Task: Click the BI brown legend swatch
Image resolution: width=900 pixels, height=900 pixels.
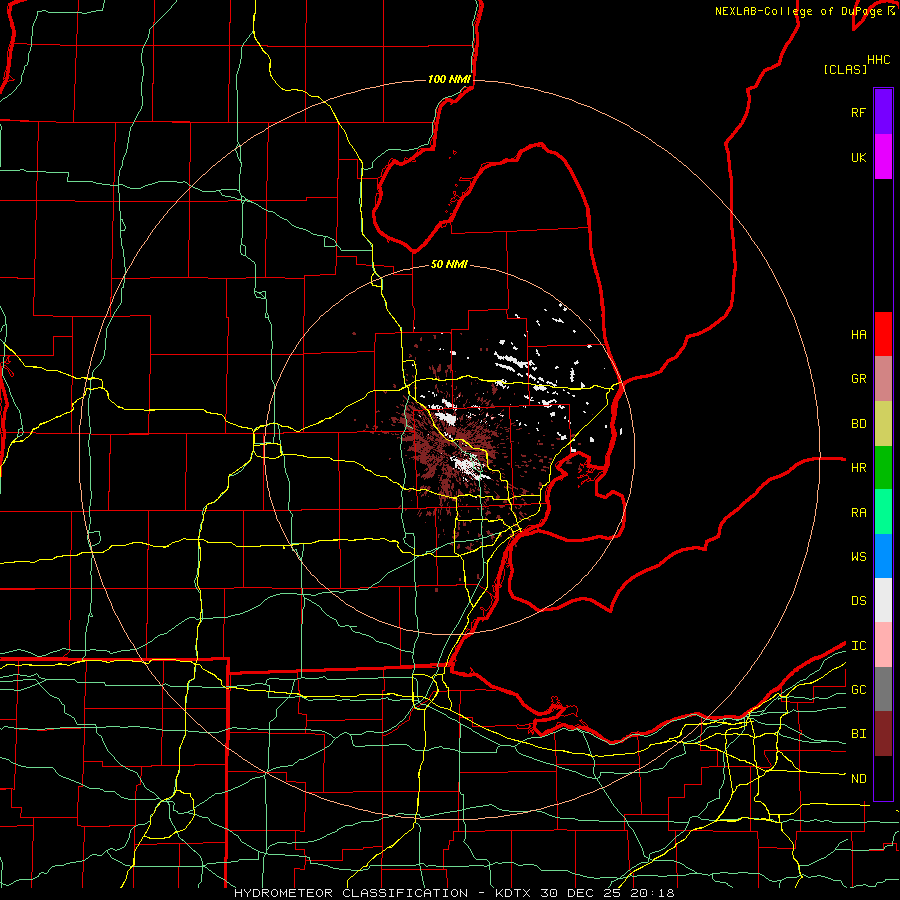Action: click(x=883, y=734)
